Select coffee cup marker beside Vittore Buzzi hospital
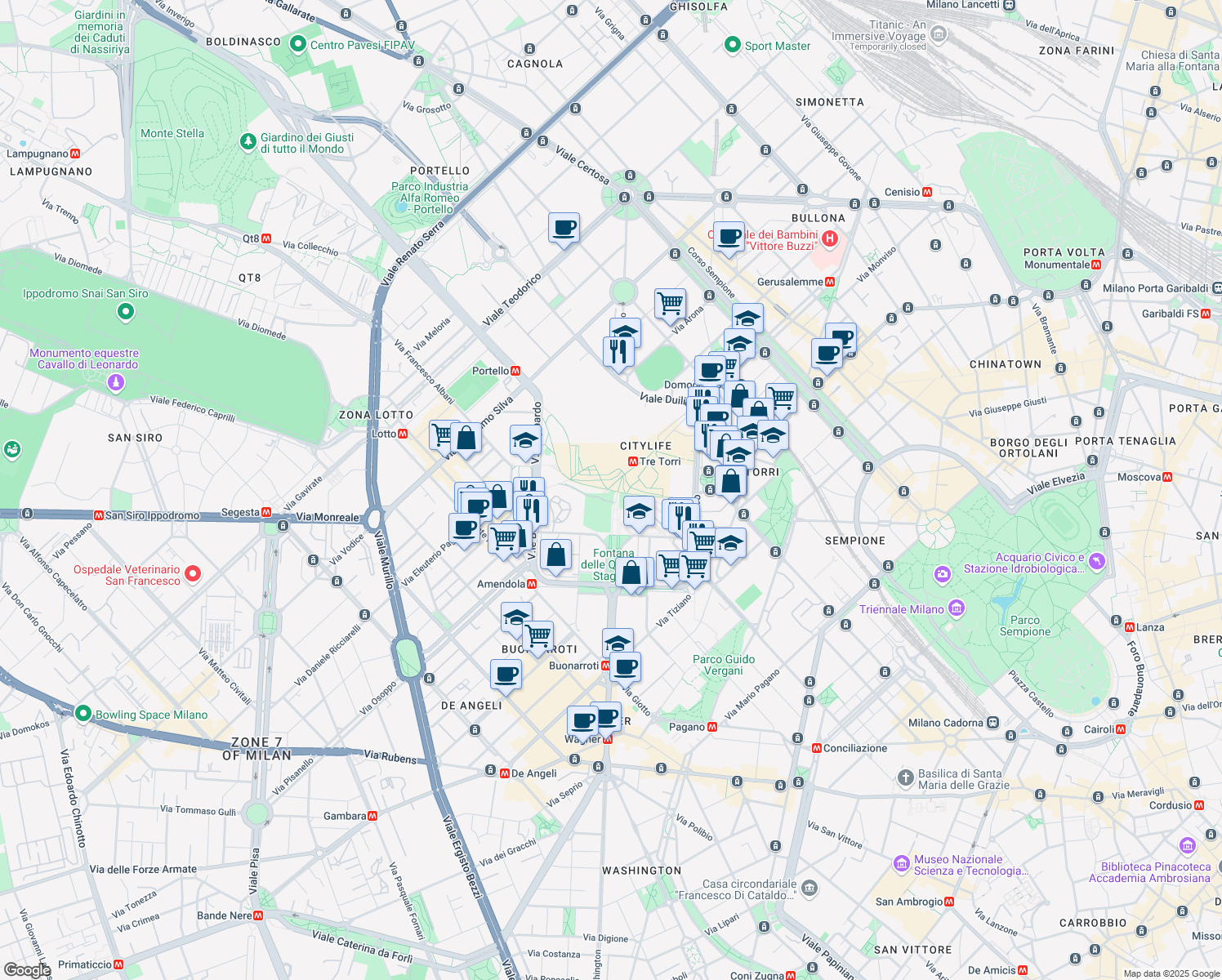The height and width of the screenshot is (980, 1222). click(729, 238)
